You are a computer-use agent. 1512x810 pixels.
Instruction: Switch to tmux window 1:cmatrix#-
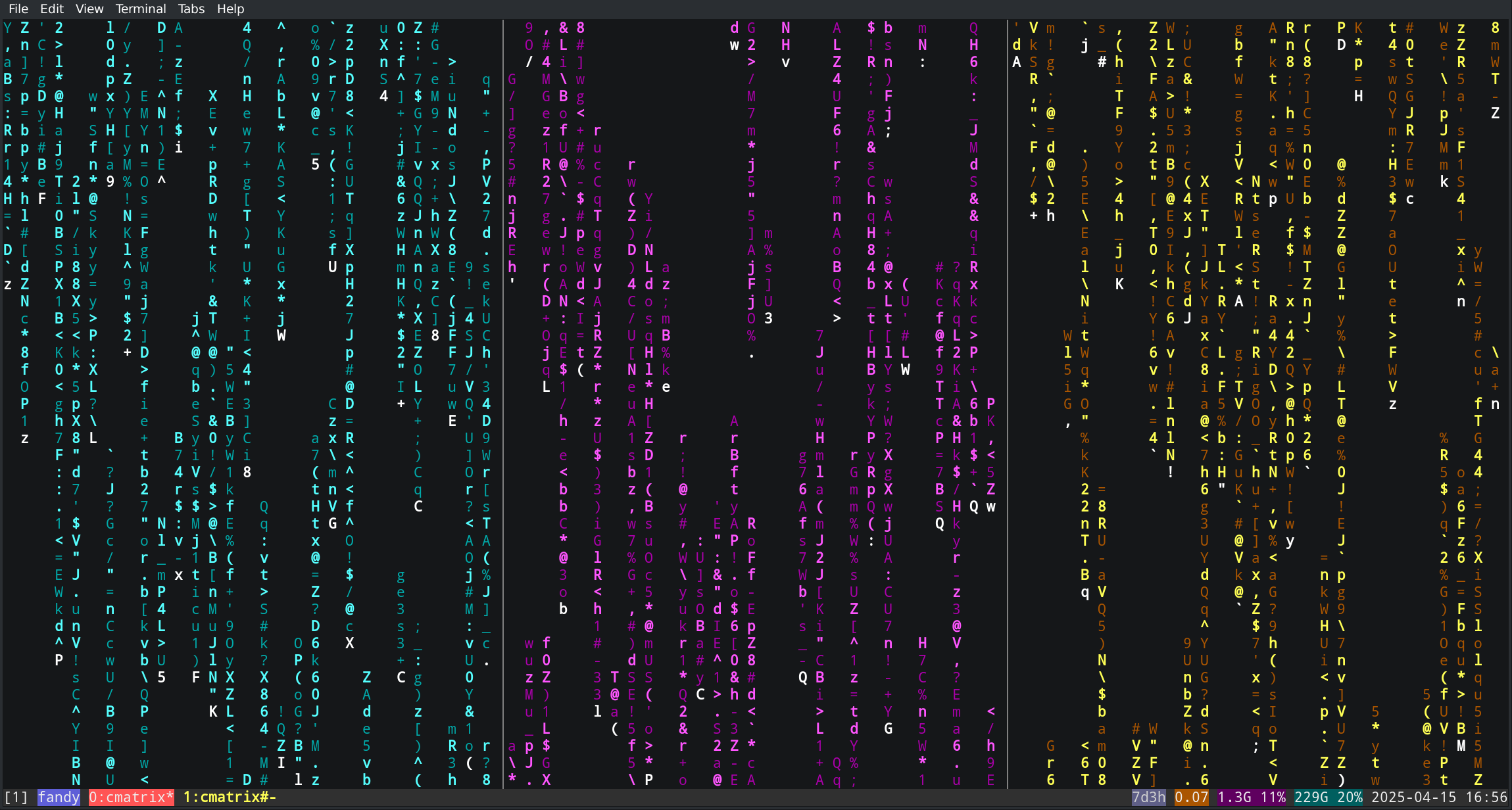230,798
